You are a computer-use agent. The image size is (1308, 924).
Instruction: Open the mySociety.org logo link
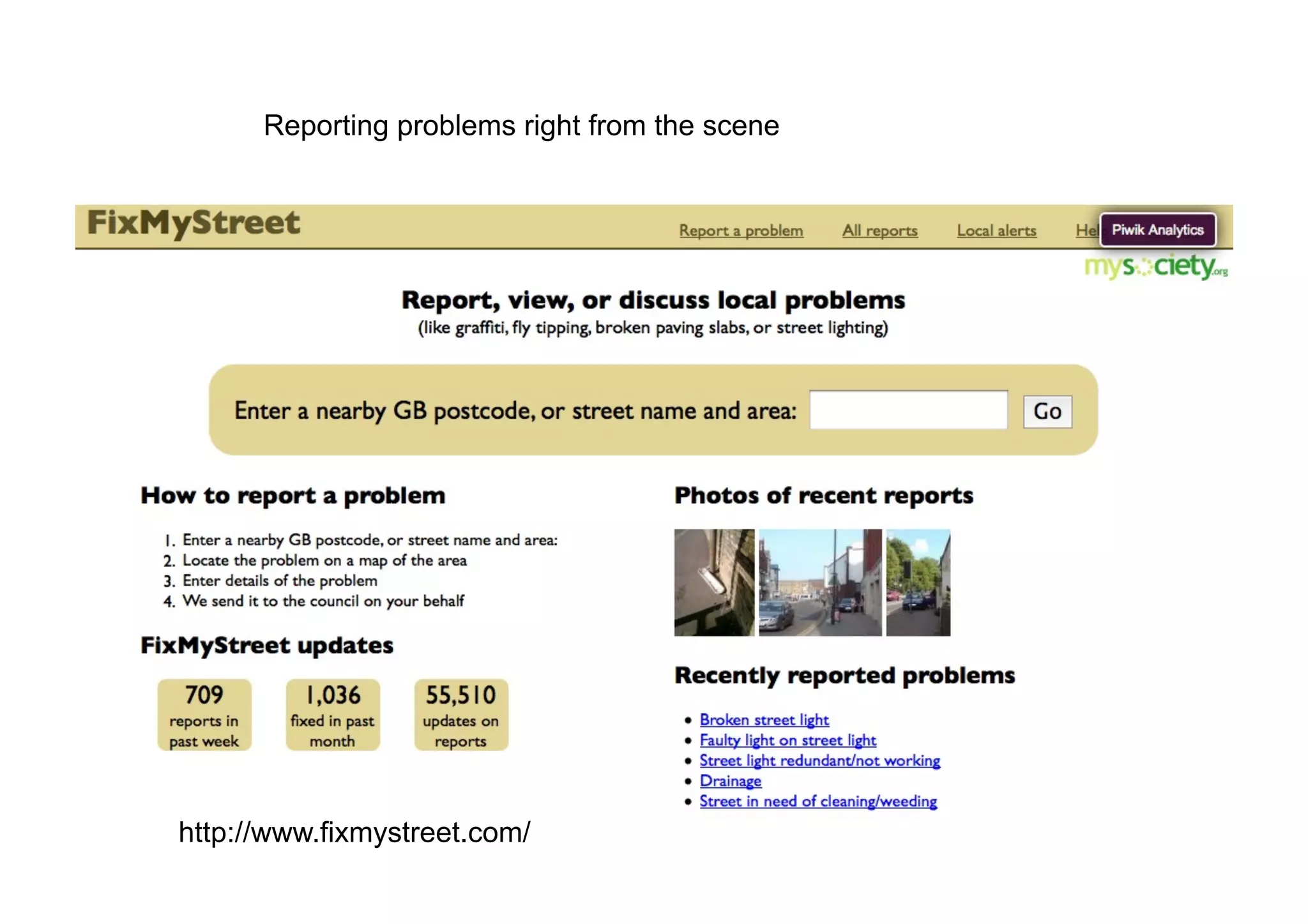tap(1156, 266)
